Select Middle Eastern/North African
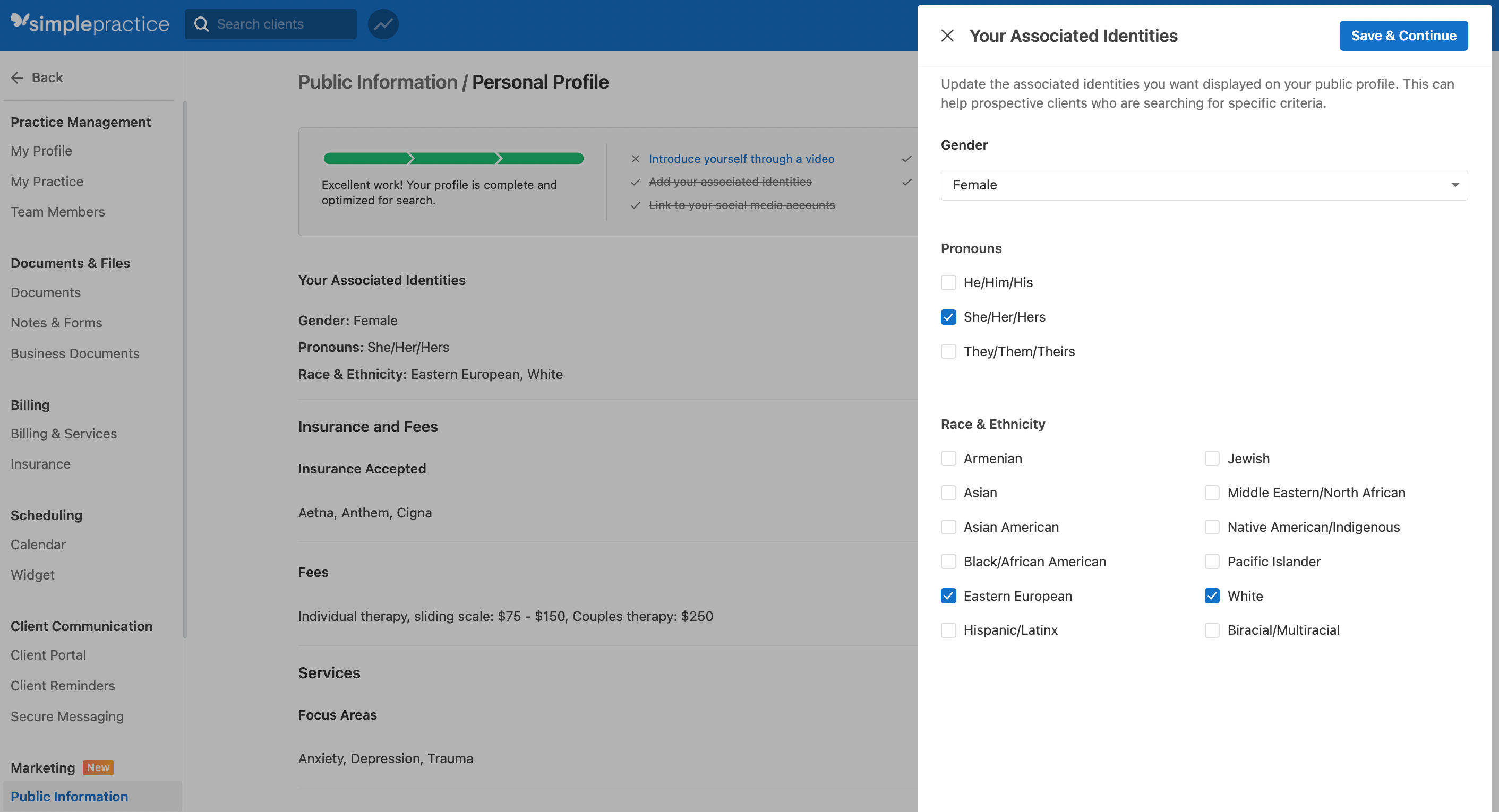The image size is (1499, 812). pyautogui.click(x=1212, y=493)
